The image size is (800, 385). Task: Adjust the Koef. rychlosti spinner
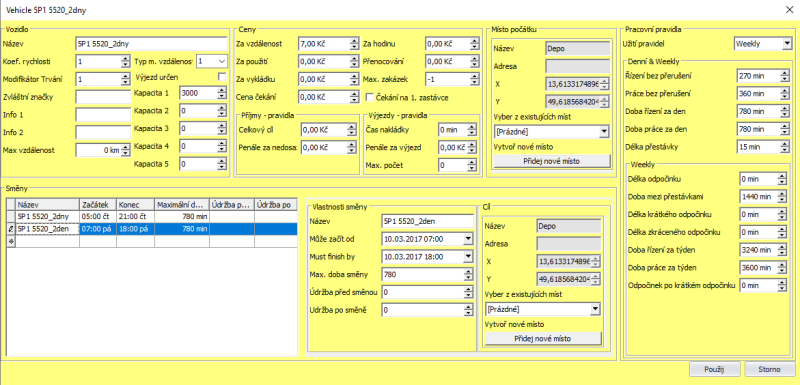point(126,61)
